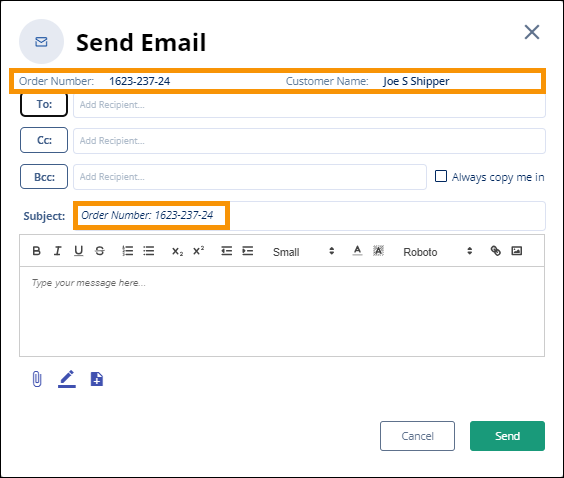Attach a file with paperclip icon
The image size is (564, 478).
pos(37,379)
